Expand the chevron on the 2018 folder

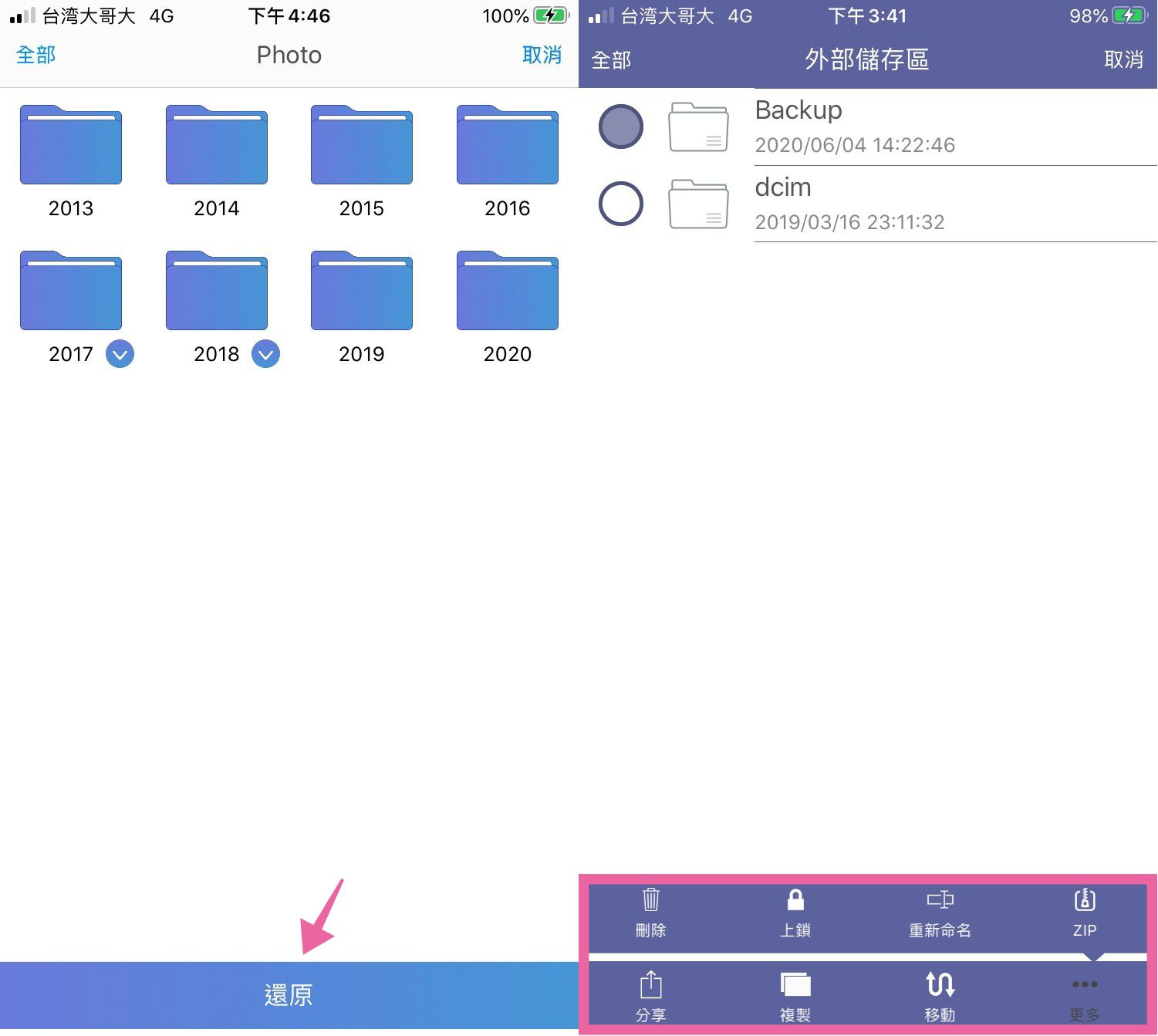(x=265, y=354)
